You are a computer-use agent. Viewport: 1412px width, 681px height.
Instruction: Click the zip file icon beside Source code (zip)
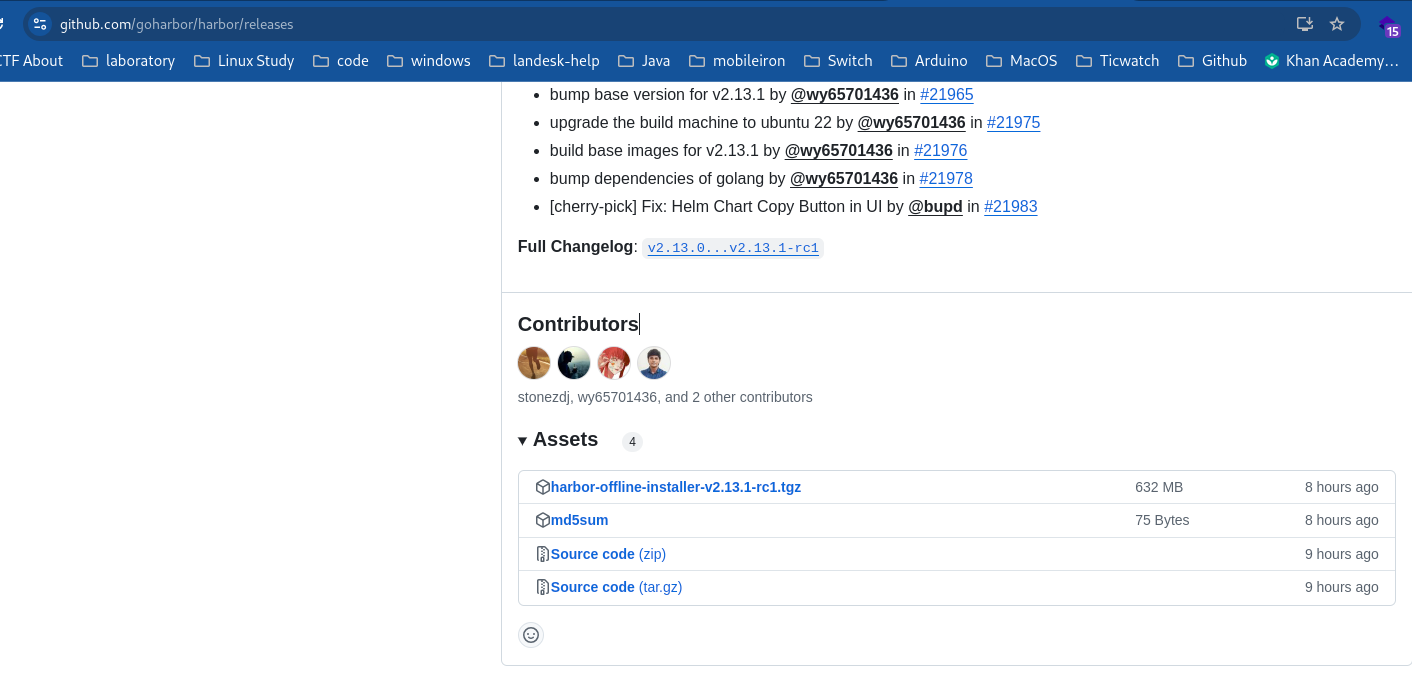(x=543, y=554)
